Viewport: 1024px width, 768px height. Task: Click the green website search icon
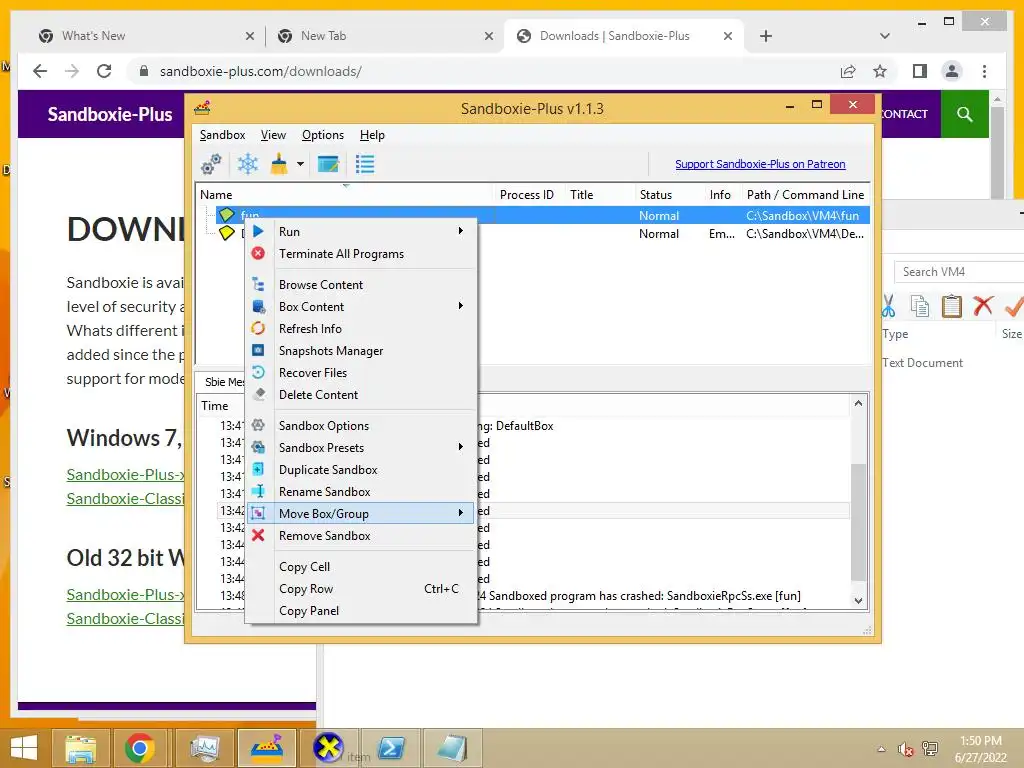pos(965,114)
